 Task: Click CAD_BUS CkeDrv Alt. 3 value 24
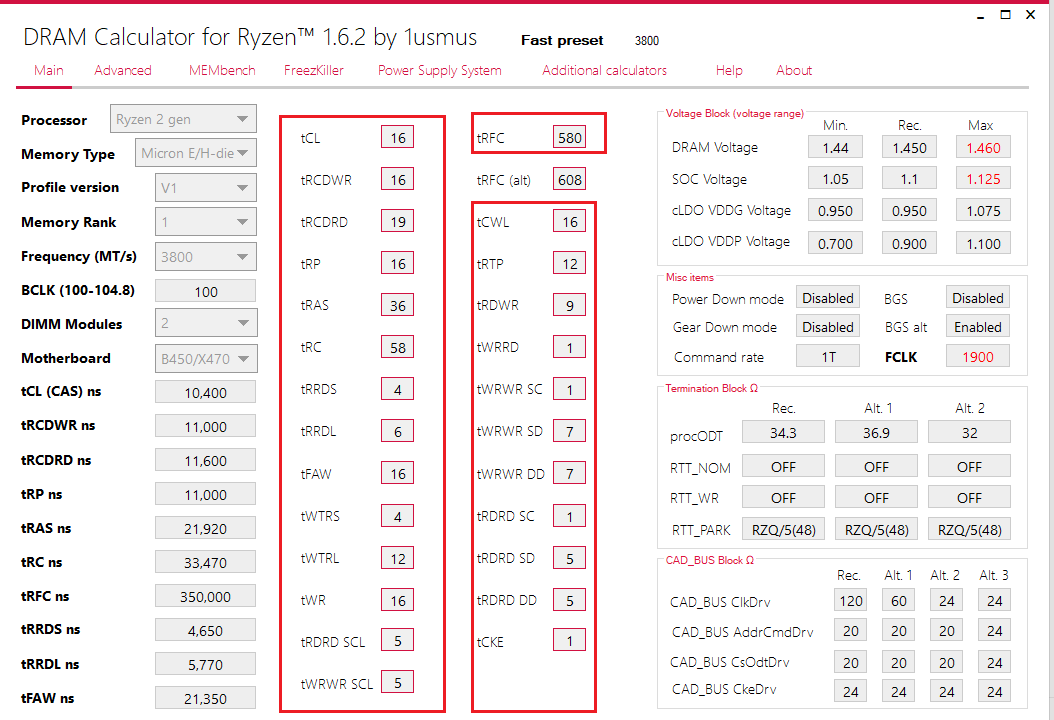pyautogui.click(x=995, y=690)
